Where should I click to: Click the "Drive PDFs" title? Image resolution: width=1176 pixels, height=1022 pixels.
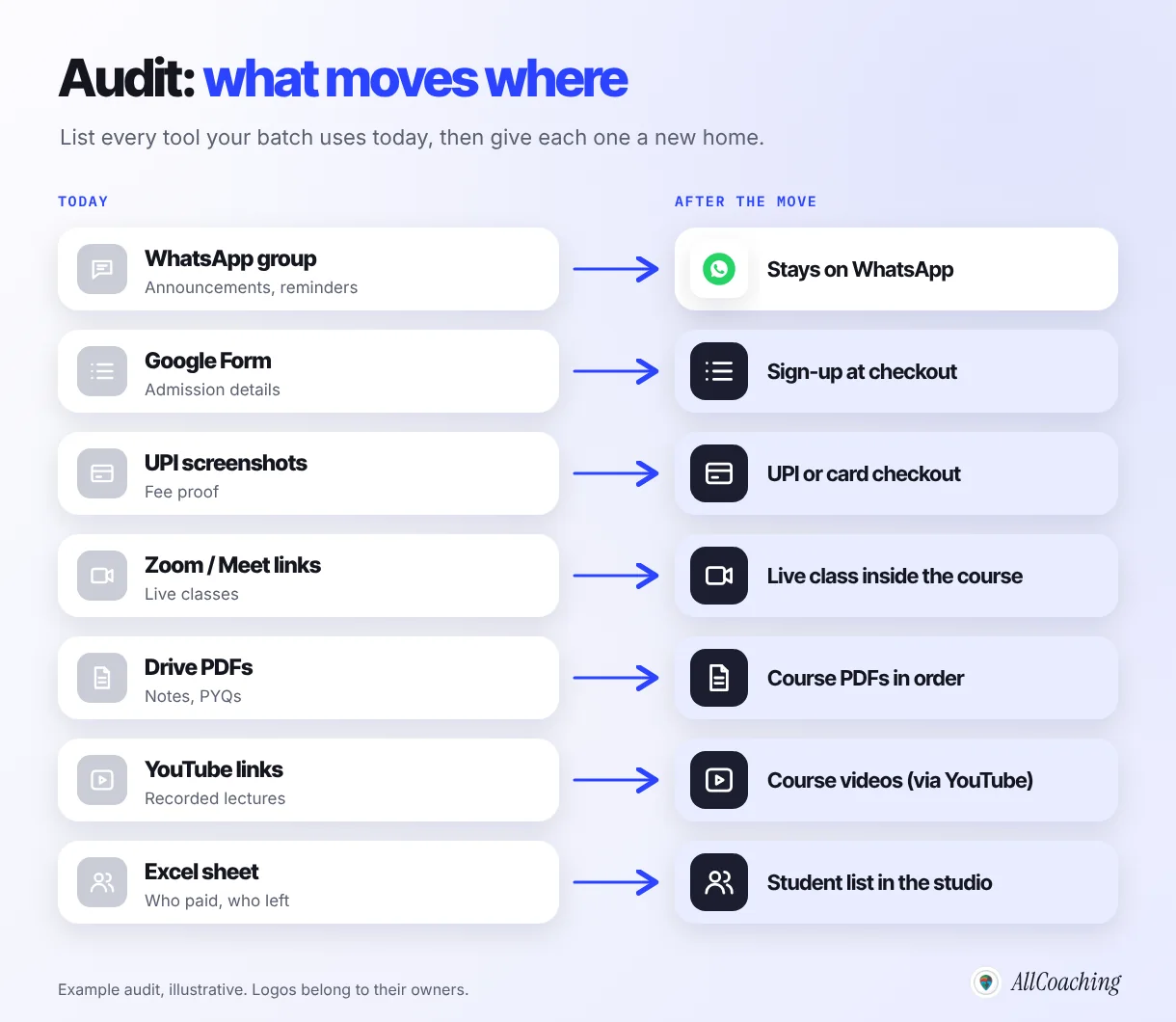(199, 667)
